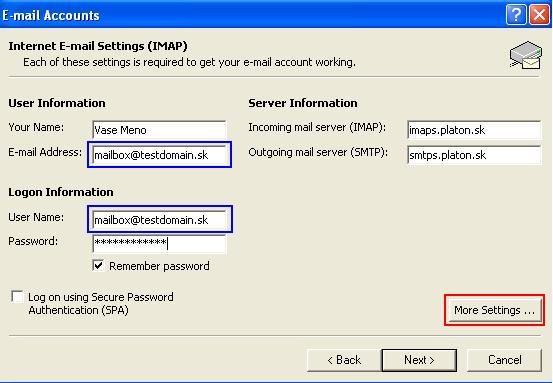
Task: Click the Server Information heading
Action: (x=303, y=103)
